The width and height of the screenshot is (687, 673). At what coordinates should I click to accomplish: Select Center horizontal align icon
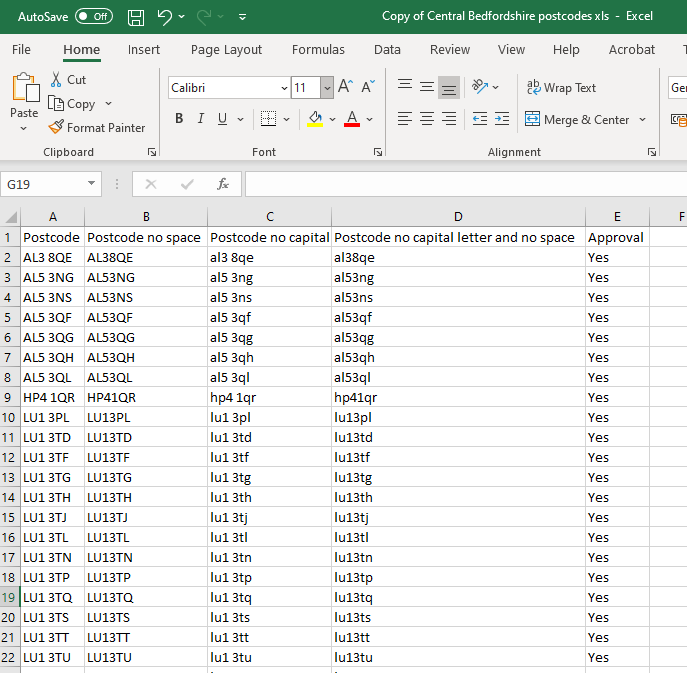[427, 119]
